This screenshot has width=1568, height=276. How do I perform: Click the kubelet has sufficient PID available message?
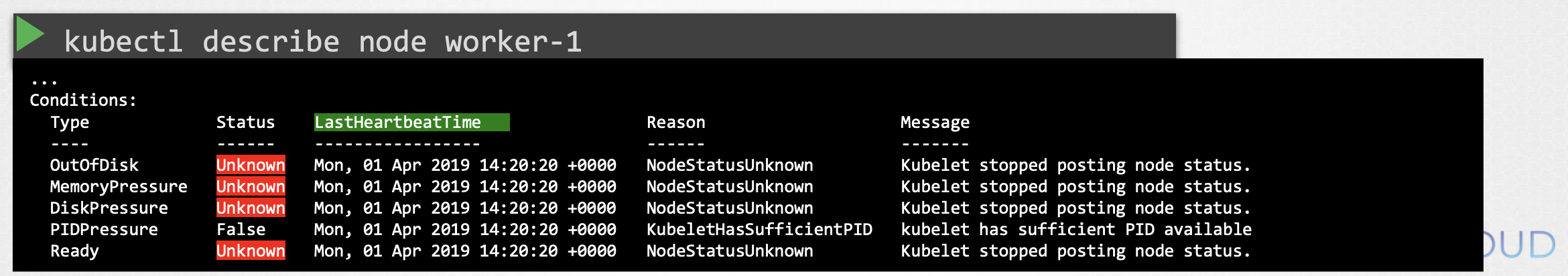pos(1076,229)
